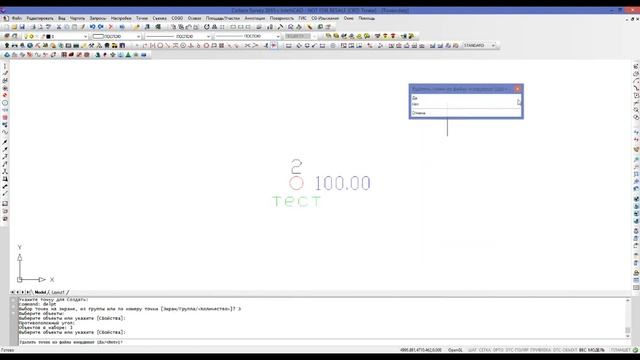This screenshot has width=640, height=360.
Task: Open the ПОСЛОЮ color dropdown
Action: coord(138,36)
